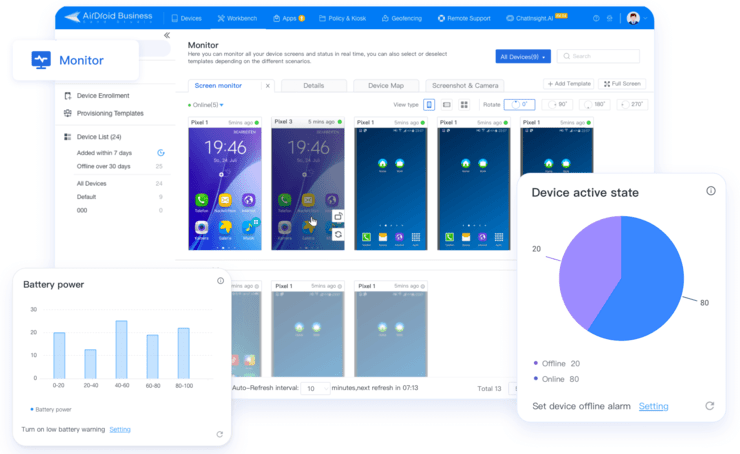The height and width of the screenshot is (454, 740).
Task: Select the 000 group
Action: click(x=82, y=210)
